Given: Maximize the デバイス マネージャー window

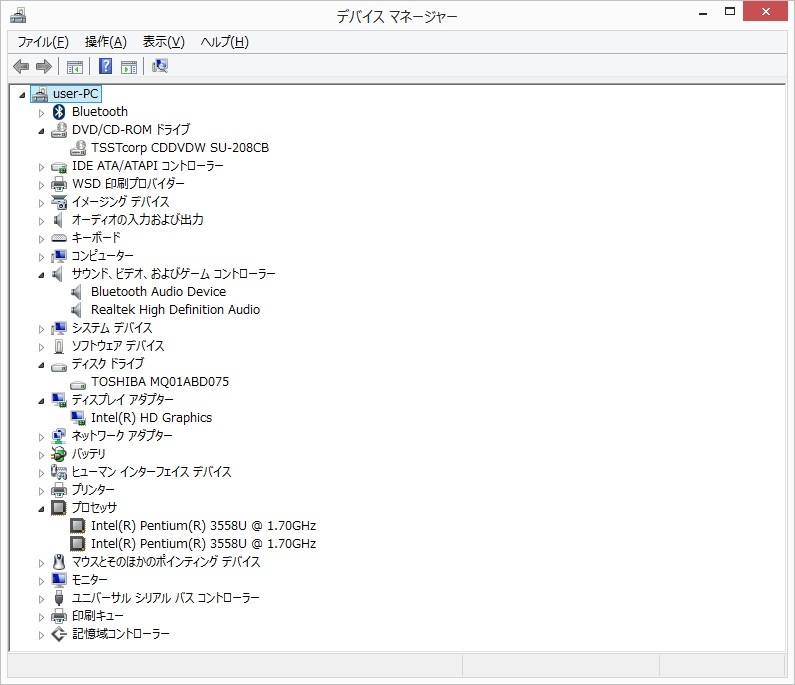Looking at the screenshot, I should pyautogui.click(x=730, y=11).
